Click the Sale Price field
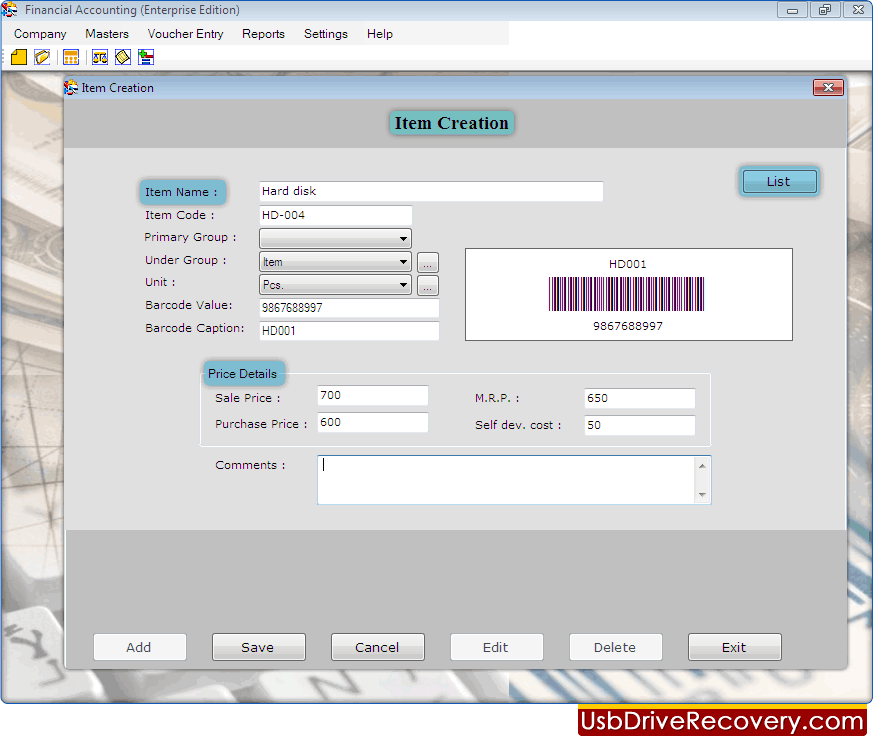The height and width of the screenshot is (736, 873). (x=373, y=395)
